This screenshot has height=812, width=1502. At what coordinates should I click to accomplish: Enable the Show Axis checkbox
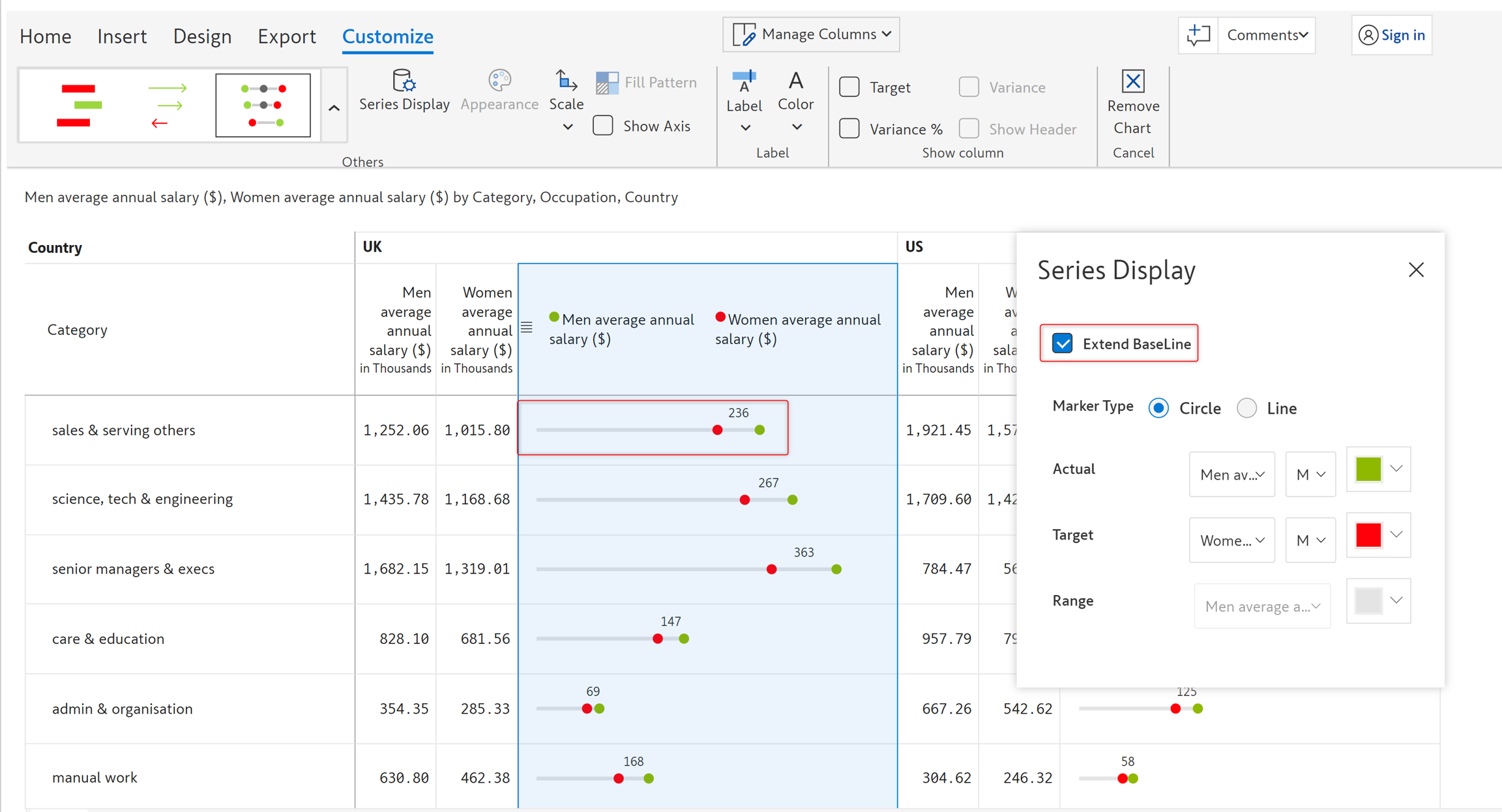[x=603, y=126]
